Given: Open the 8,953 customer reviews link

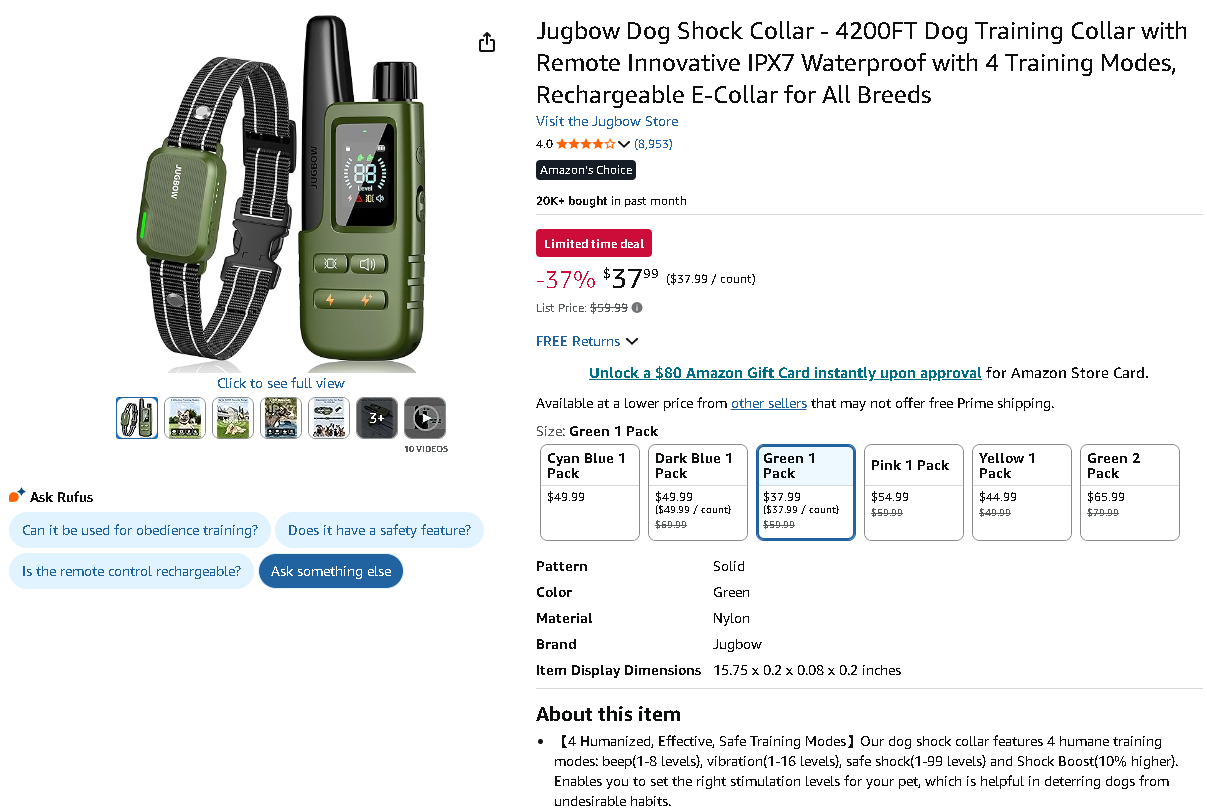Looking at the screenshot, I should tap(654, 144).
